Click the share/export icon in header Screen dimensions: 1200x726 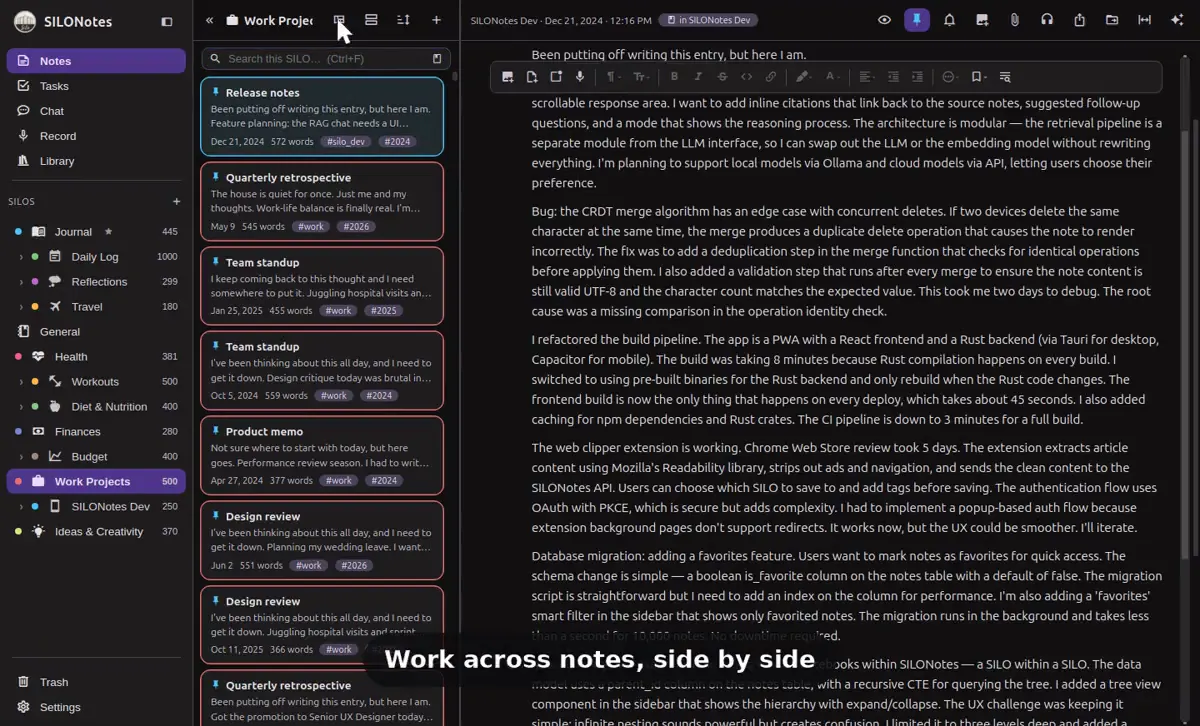point(1079,20)
